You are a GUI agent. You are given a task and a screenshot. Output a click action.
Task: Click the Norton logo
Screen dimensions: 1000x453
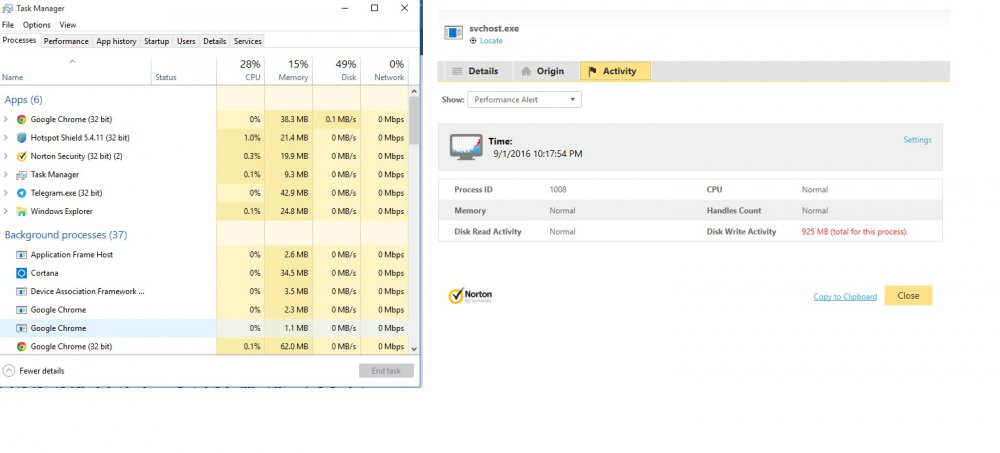pos(470,295)
